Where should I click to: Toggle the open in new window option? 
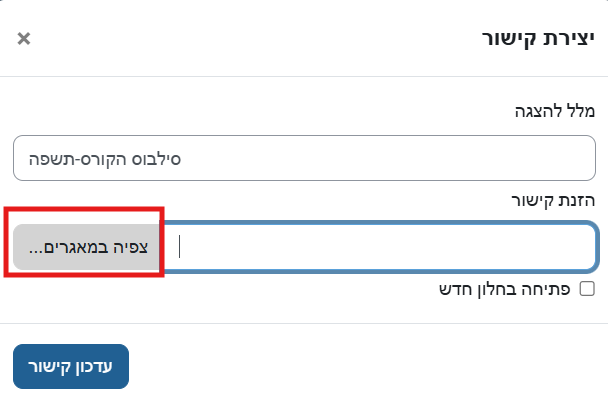[587, 290]
